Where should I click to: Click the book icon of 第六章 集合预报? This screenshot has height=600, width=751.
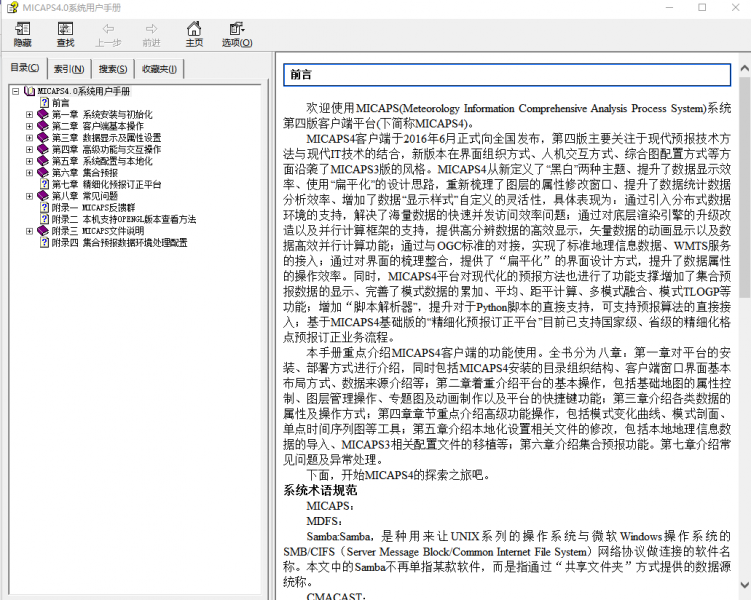tap(43, 173)
